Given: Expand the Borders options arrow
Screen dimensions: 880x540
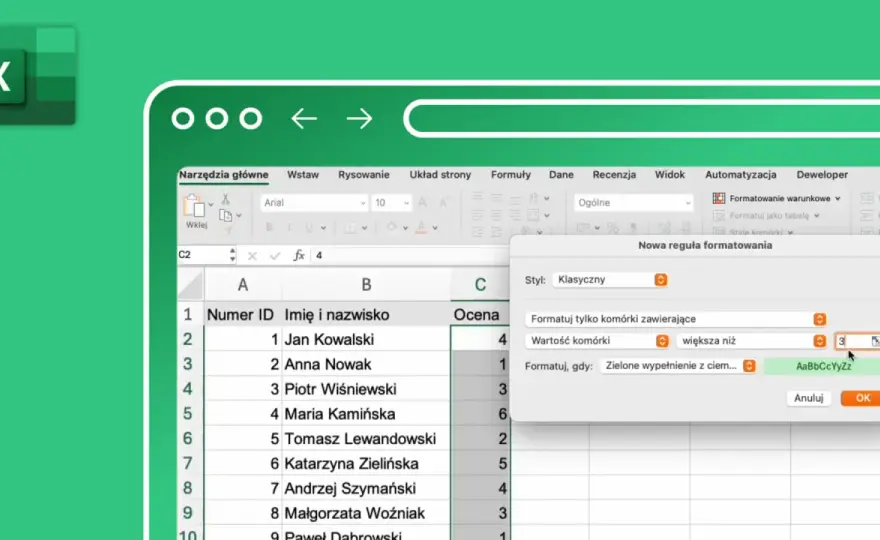Looking at the screenshot, I should (364, 228).
